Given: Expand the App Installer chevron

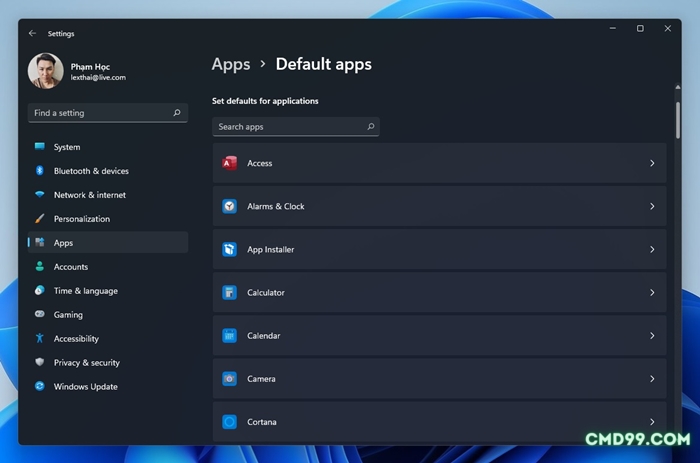Looking at the screenshot, I should point(652,250).
